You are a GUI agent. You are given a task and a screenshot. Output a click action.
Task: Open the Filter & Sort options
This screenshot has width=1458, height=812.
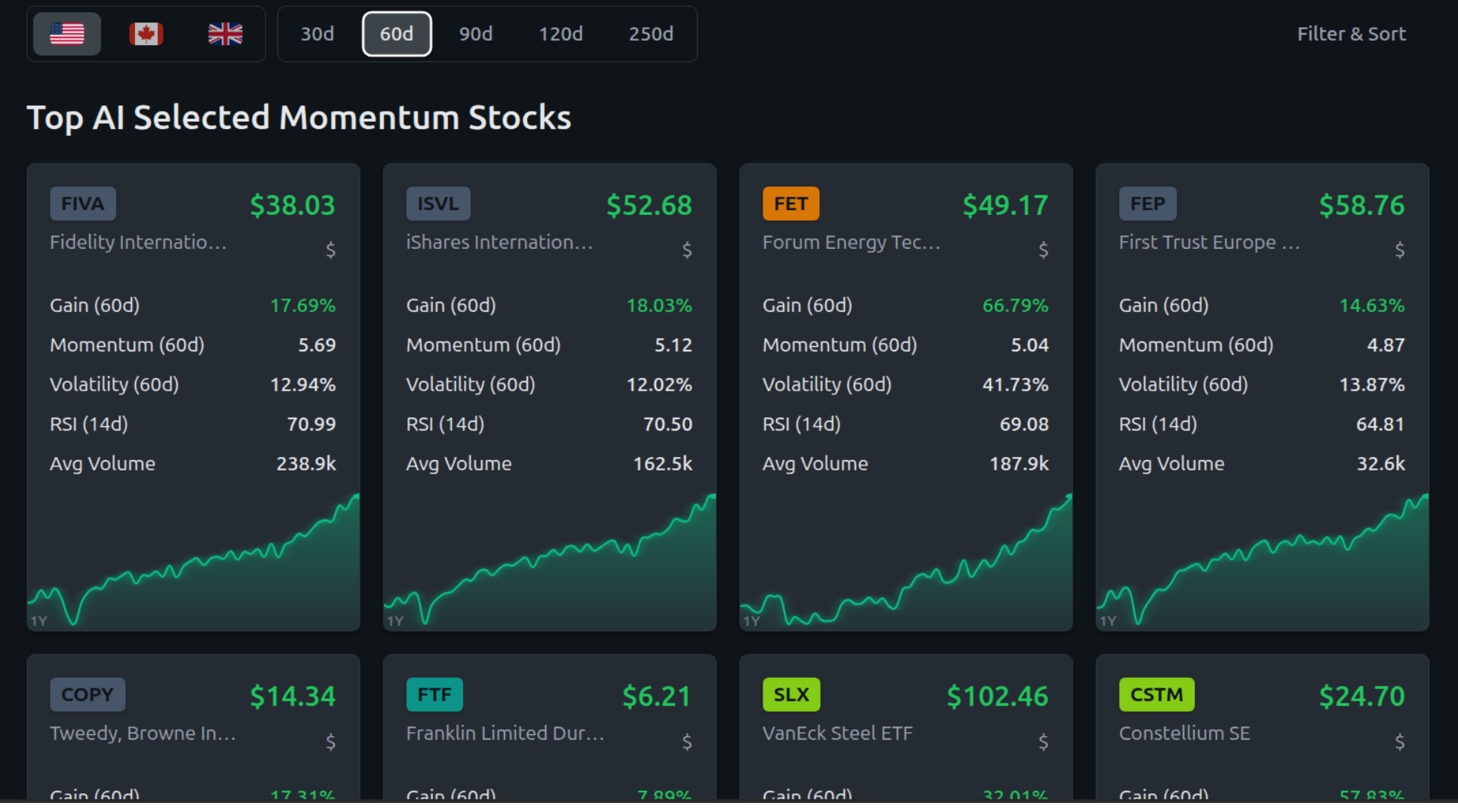tap(1351, 34)
